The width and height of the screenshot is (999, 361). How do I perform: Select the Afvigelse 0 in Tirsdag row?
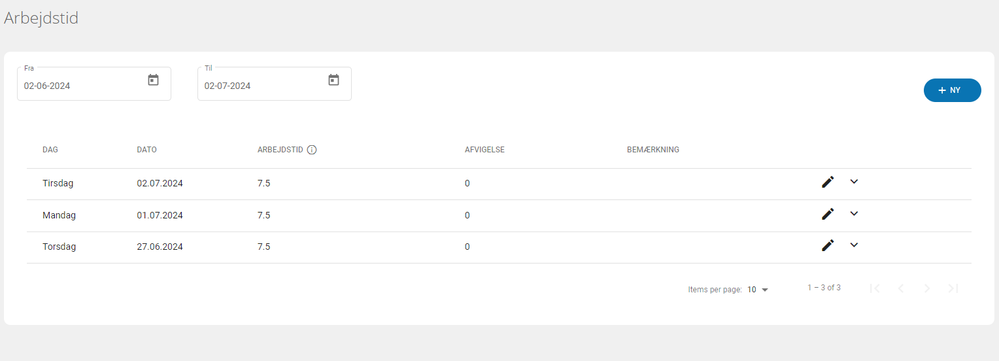[x=467, y=183]
